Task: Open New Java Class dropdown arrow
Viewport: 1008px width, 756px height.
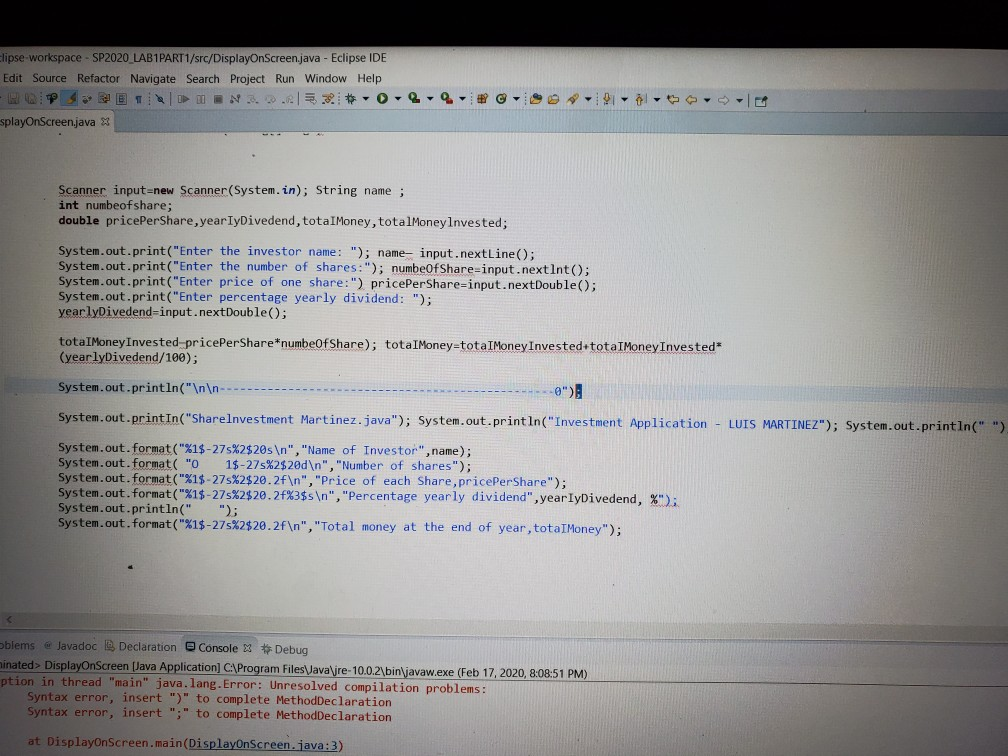Action: 516,99
